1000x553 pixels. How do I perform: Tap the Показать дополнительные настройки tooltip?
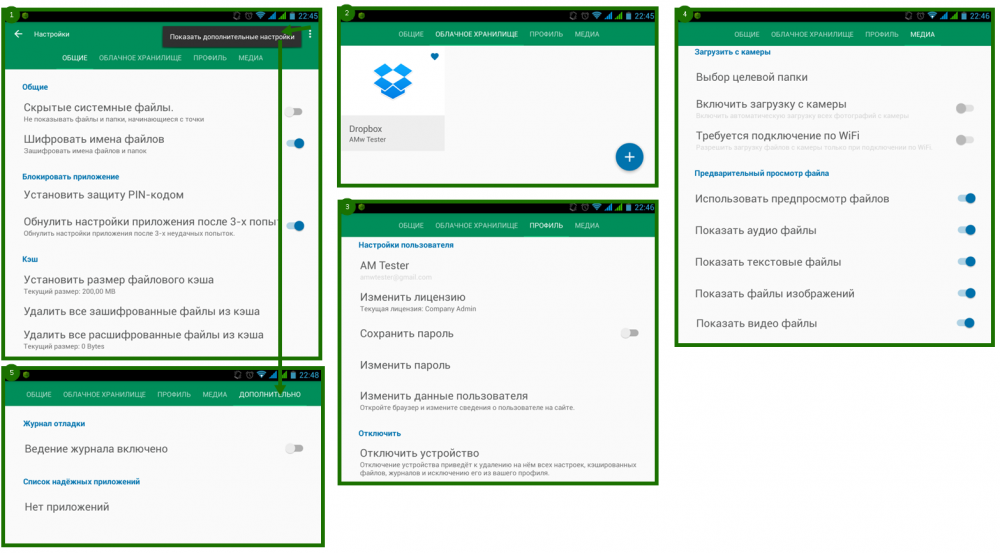(x=232, y=37)
